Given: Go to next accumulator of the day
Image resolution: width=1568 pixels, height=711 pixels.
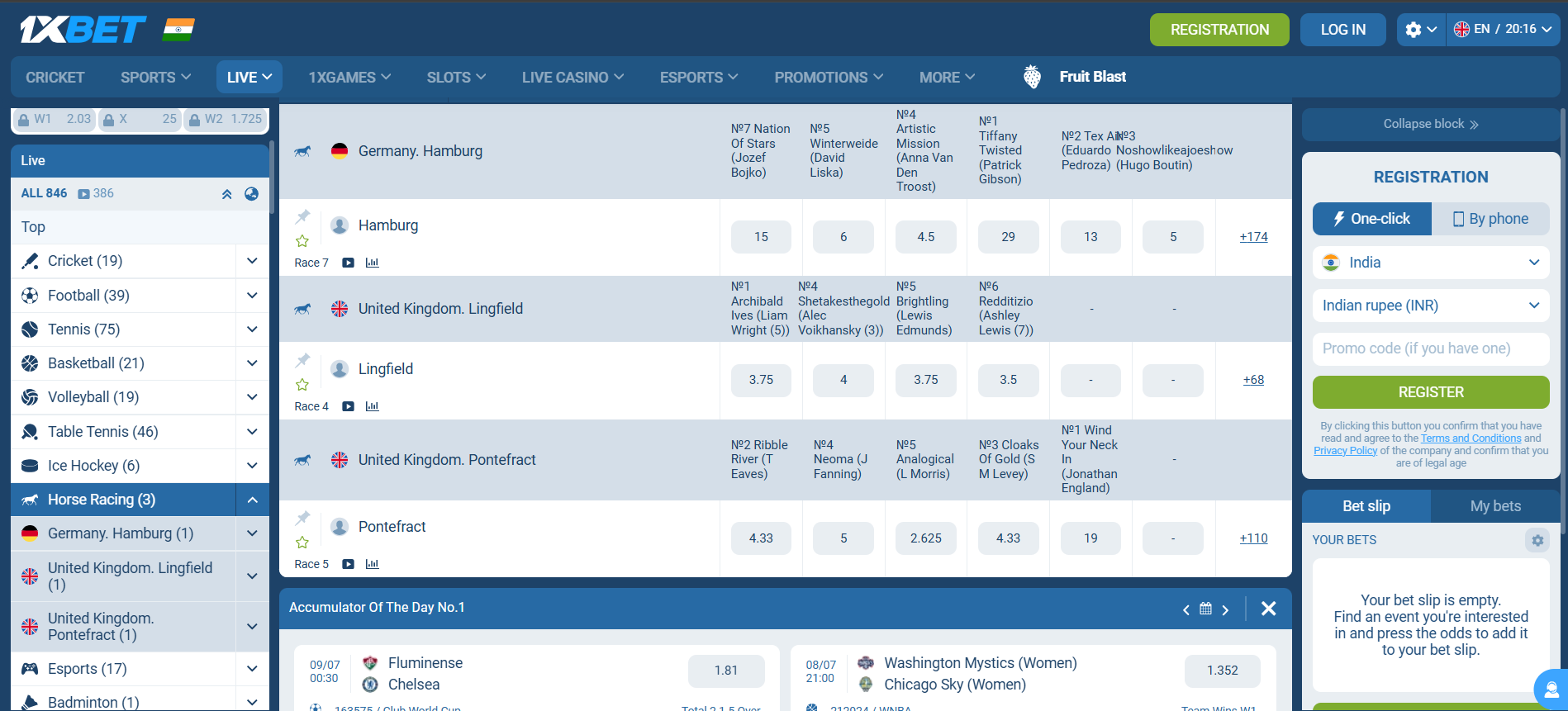Looking at the screenshot, I should click(x=1225, y=609).
